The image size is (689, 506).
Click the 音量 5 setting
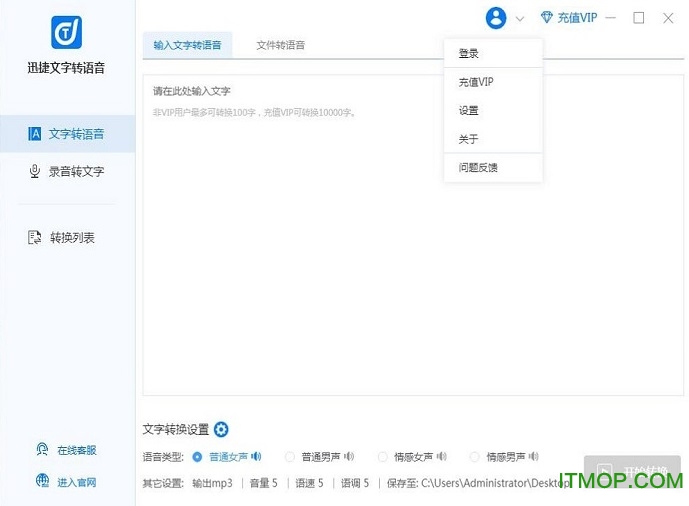point(264,483)
